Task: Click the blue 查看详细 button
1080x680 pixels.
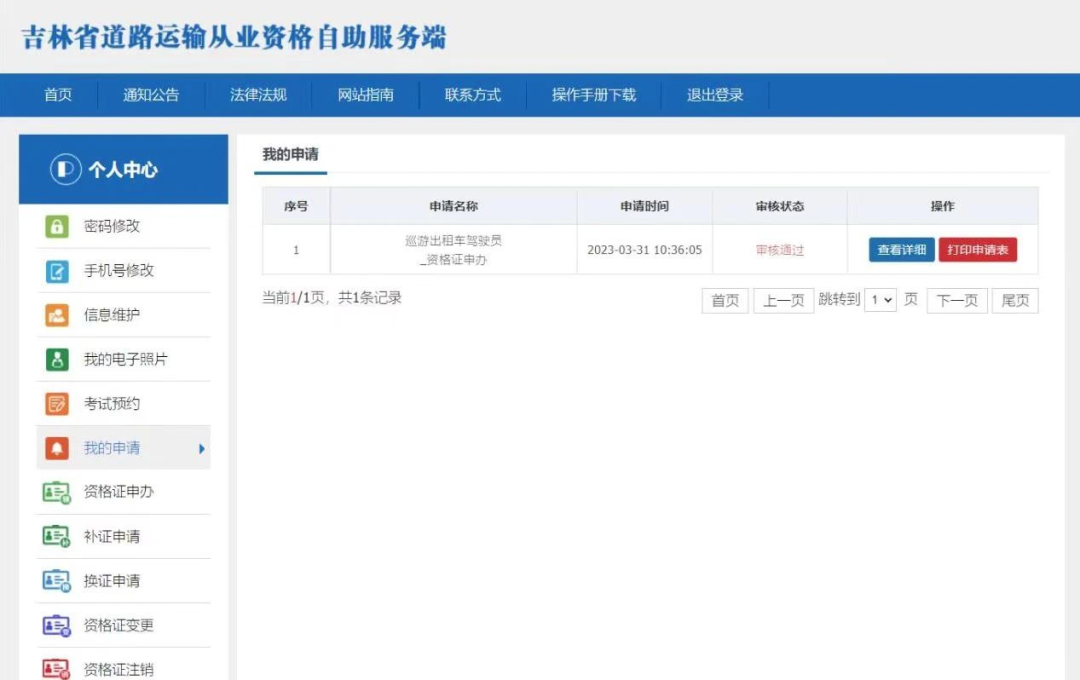Action: click(901, 250)
